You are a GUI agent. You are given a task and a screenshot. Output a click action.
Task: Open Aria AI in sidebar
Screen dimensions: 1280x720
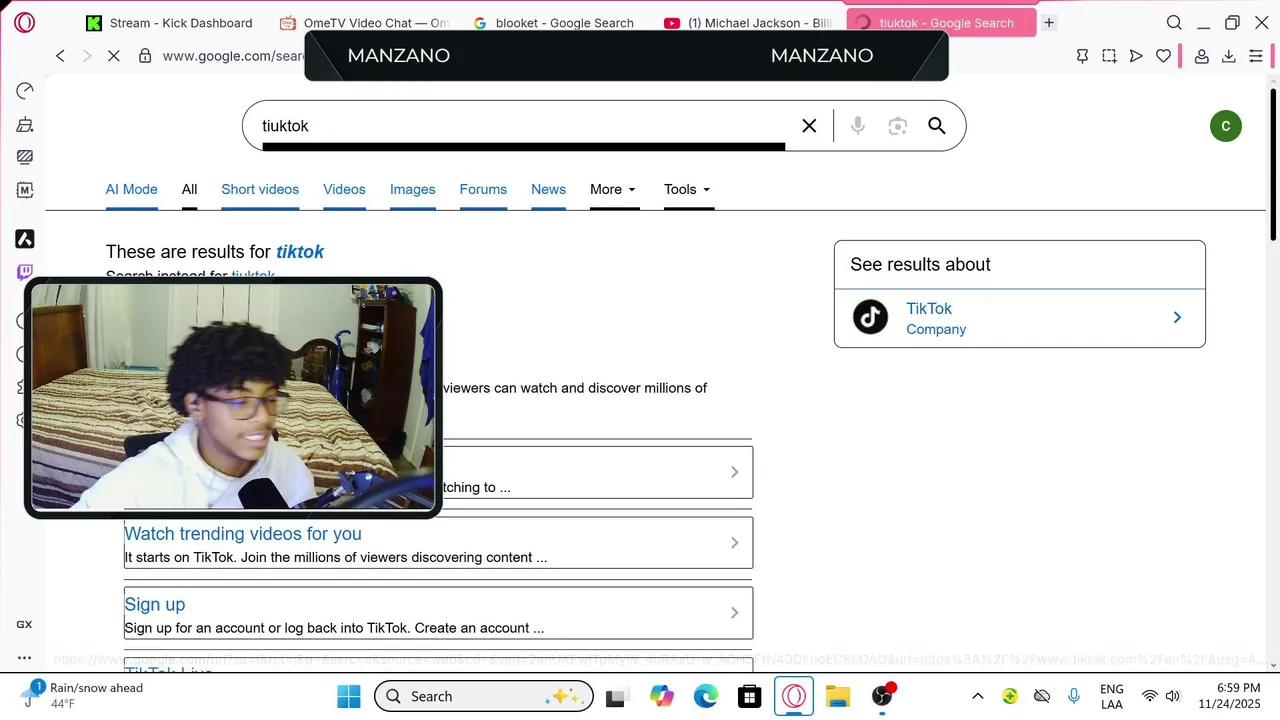(x=25, y=239)
